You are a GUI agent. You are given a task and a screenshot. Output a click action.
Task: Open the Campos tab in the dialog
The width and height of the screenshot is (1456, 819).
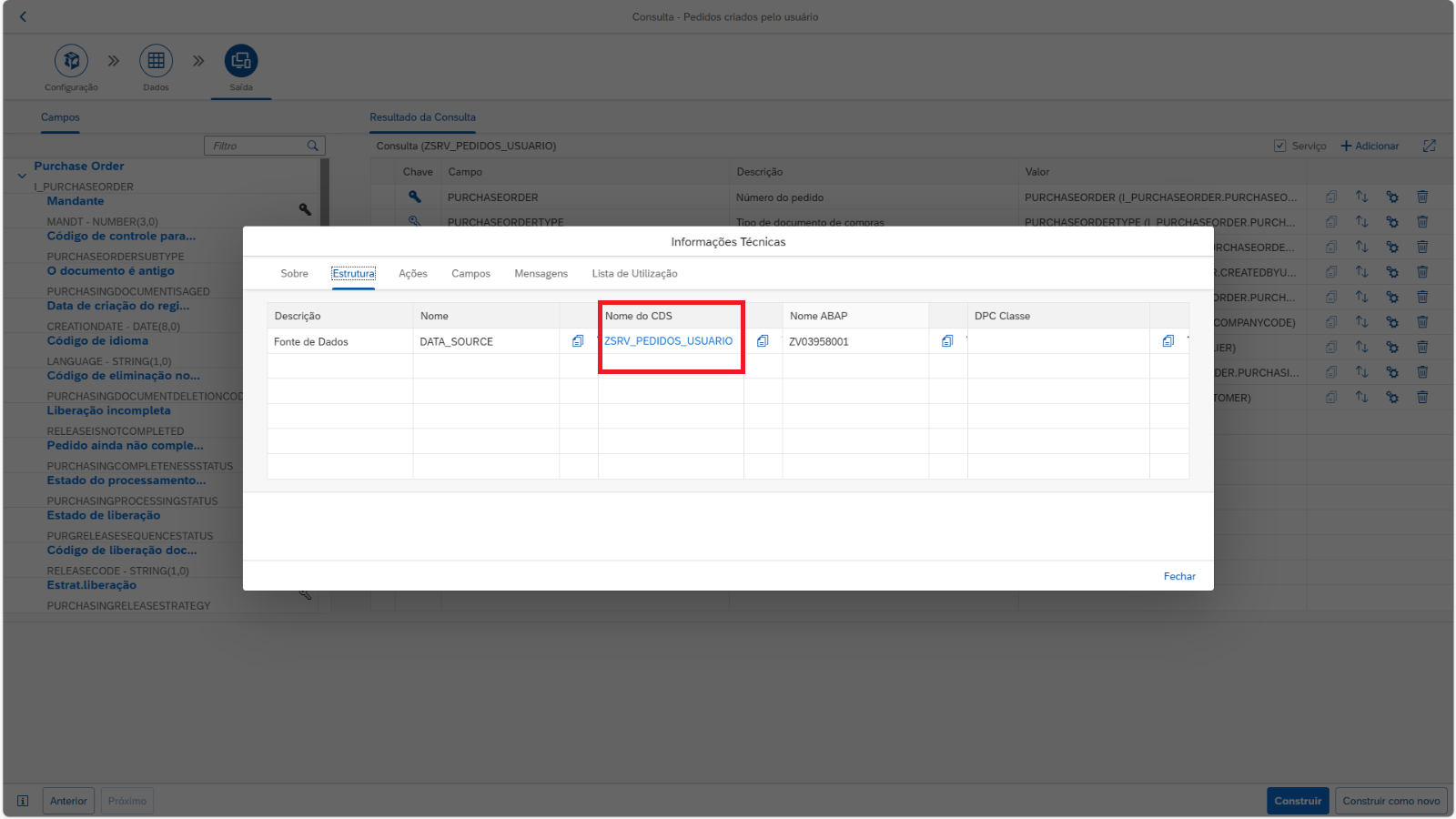pos(470,273)
